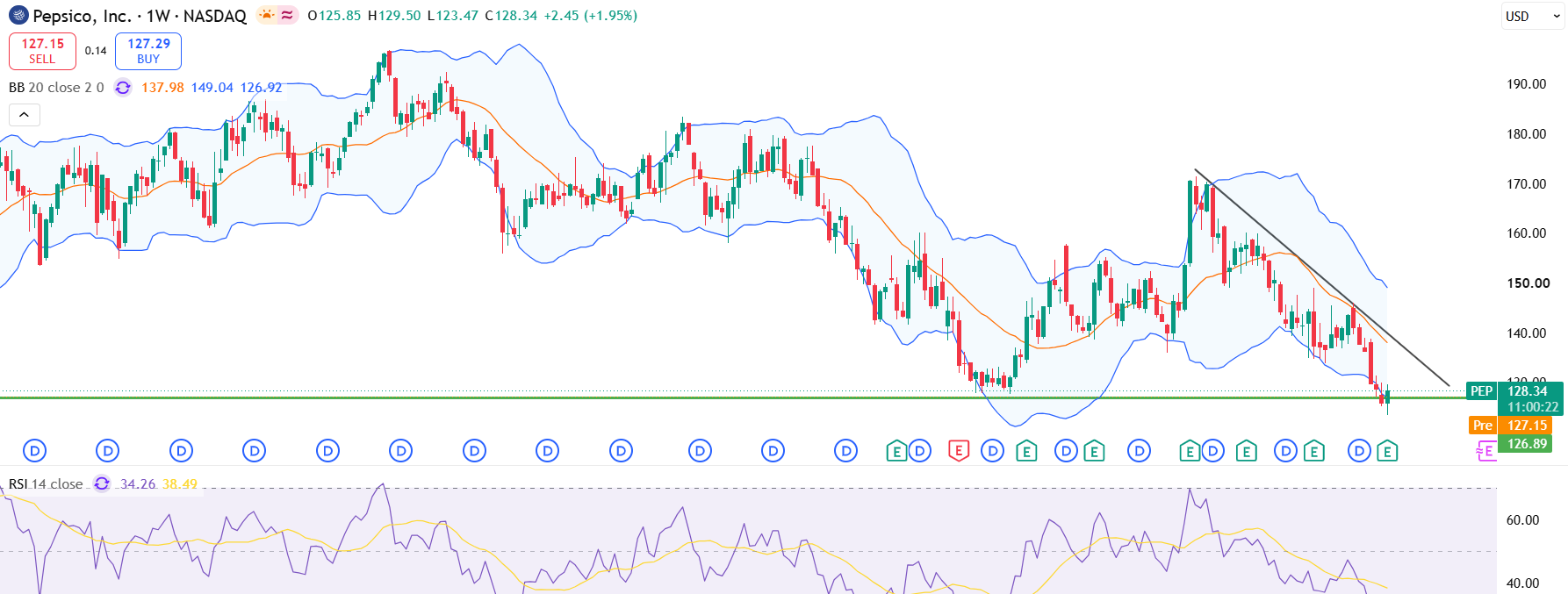Click the yellow RSI average value 38.49
This screenshot has height=594, width=1568.
(x=180, y=484)
